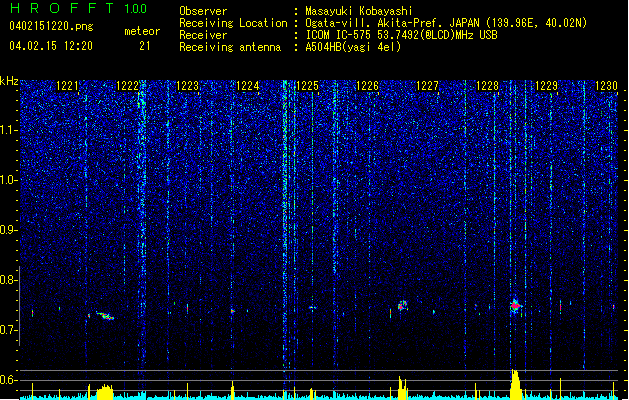The width and height of the screenshot is (629, 400).
Task: Click the yellow intensity peak below the 1226 echo
Action: click(402, 387)
